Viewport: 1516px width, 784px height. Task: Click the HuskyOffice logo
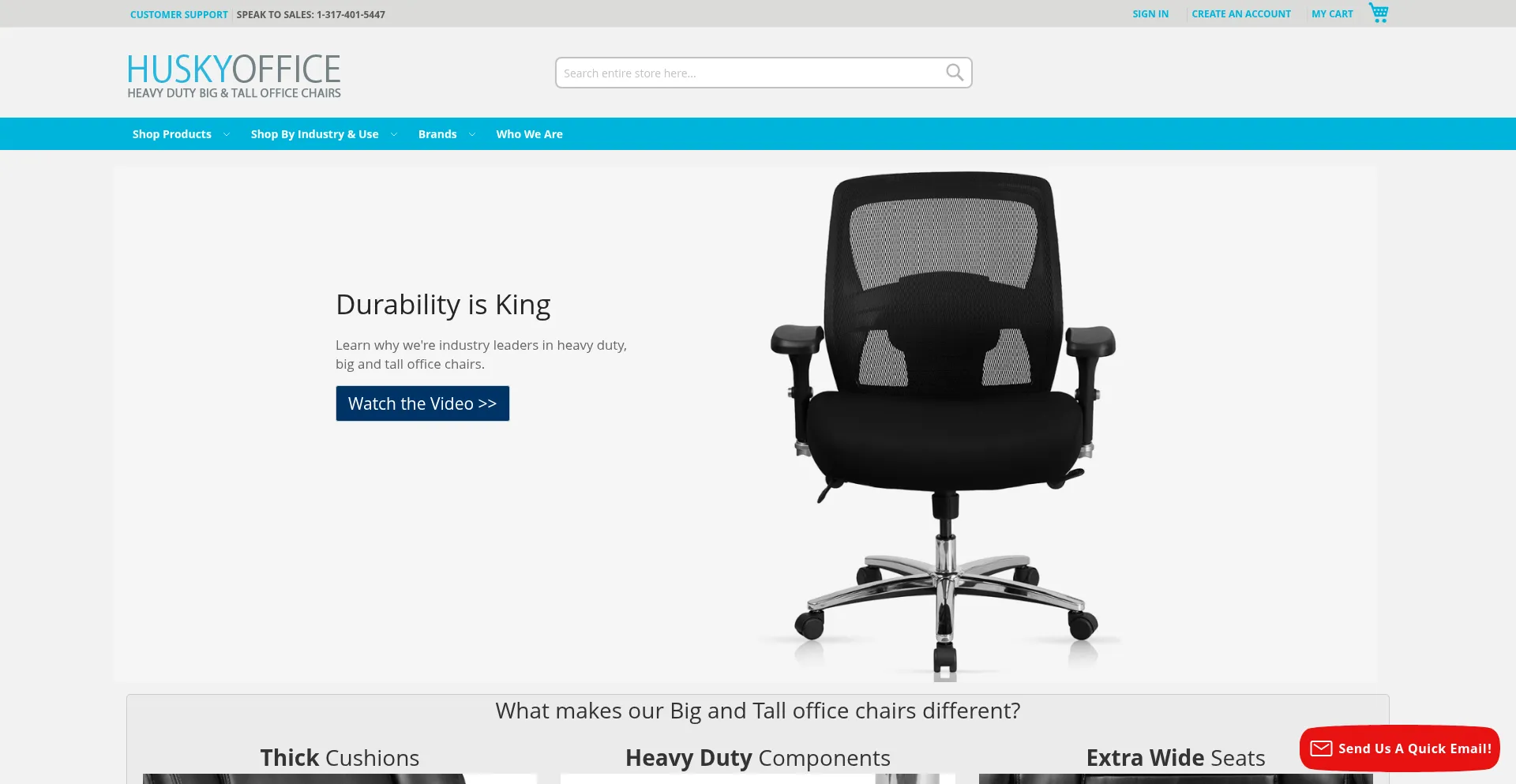tap(235, 76)
